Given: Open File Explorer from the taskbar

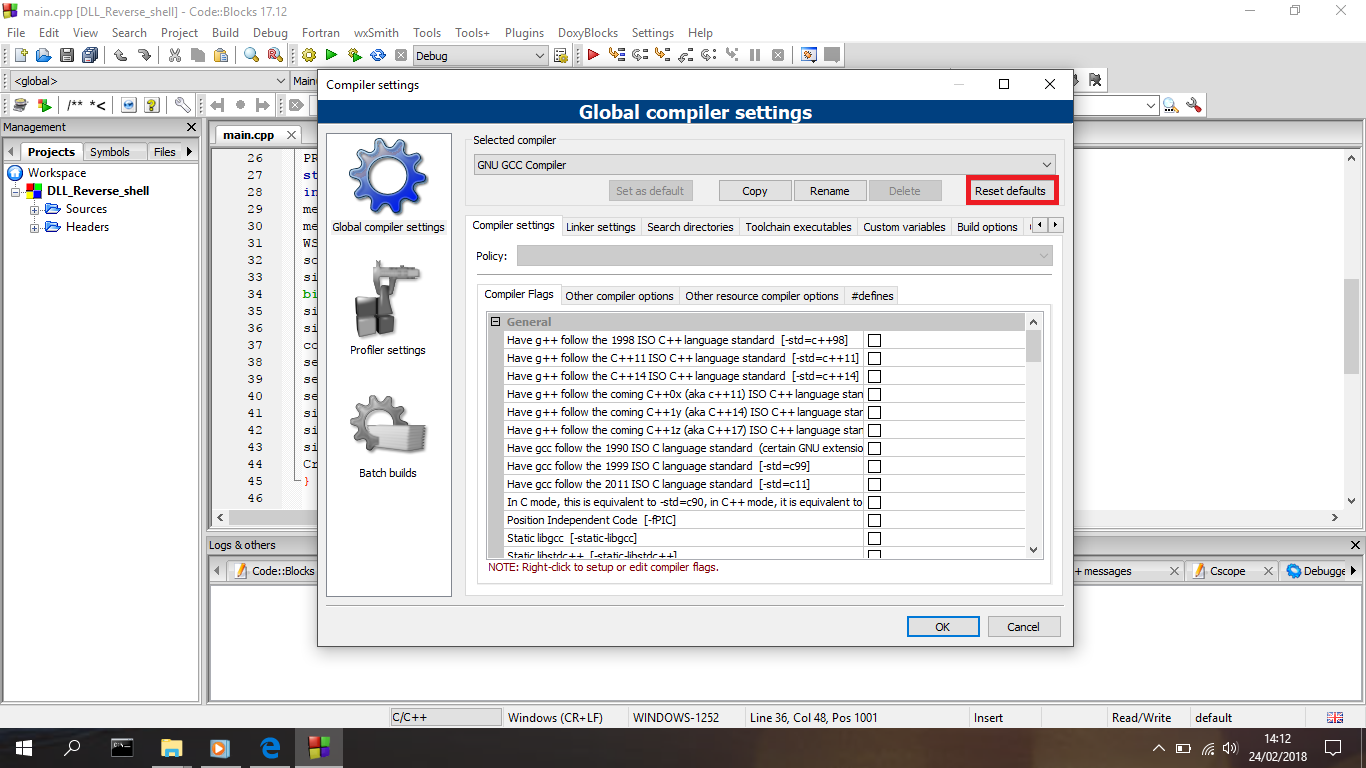Looking at the screenshot, I should pyautogui.click(x=171, y=747).
